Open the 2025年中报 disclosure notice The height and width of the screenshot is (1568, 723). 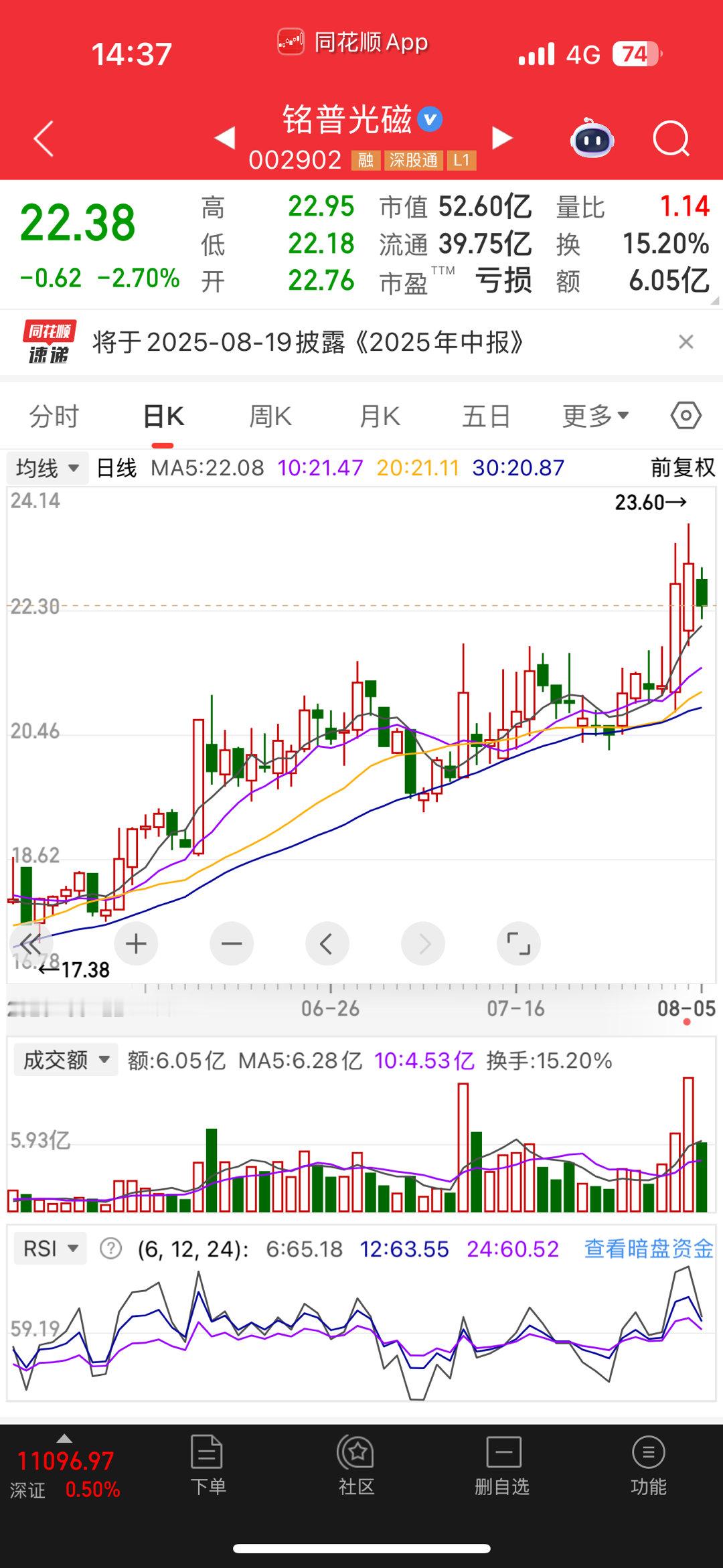tap(308, 342)
